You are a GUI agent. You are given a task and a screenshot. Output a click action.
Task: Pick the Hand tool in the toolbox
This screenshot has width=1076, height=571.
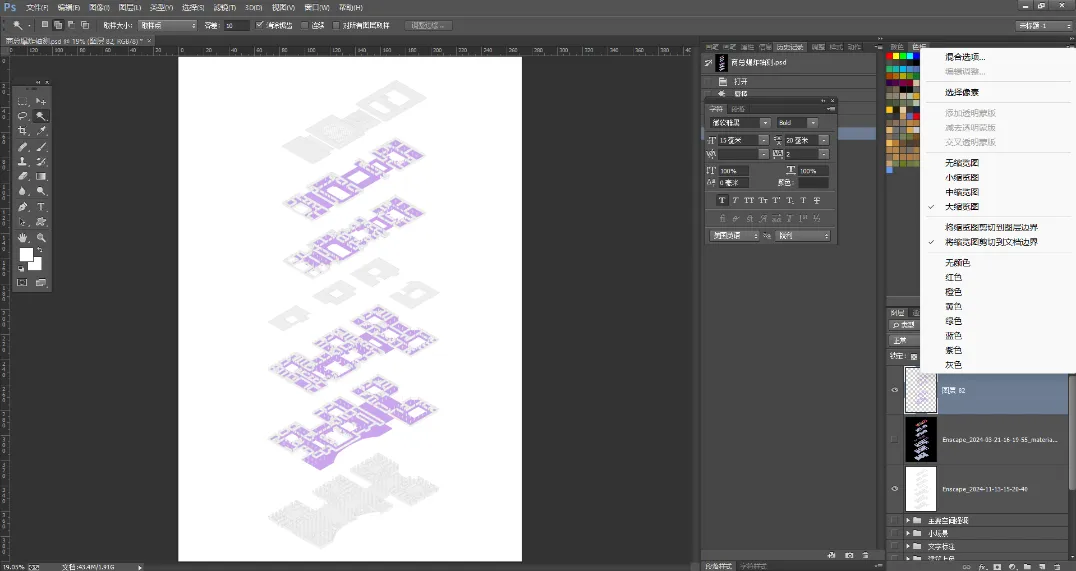pyautogui.click(x=23, y=237)
